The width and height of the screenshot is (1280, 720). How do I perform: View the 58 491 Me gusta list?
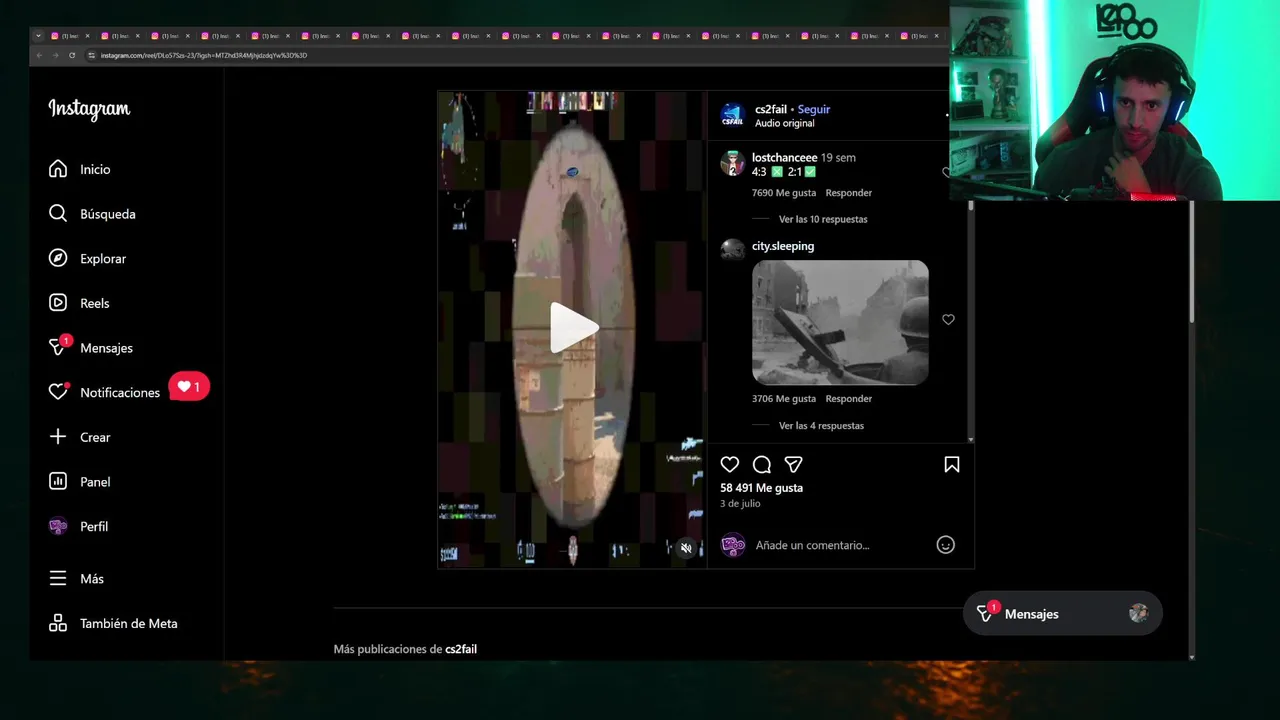tap(761, 488)
